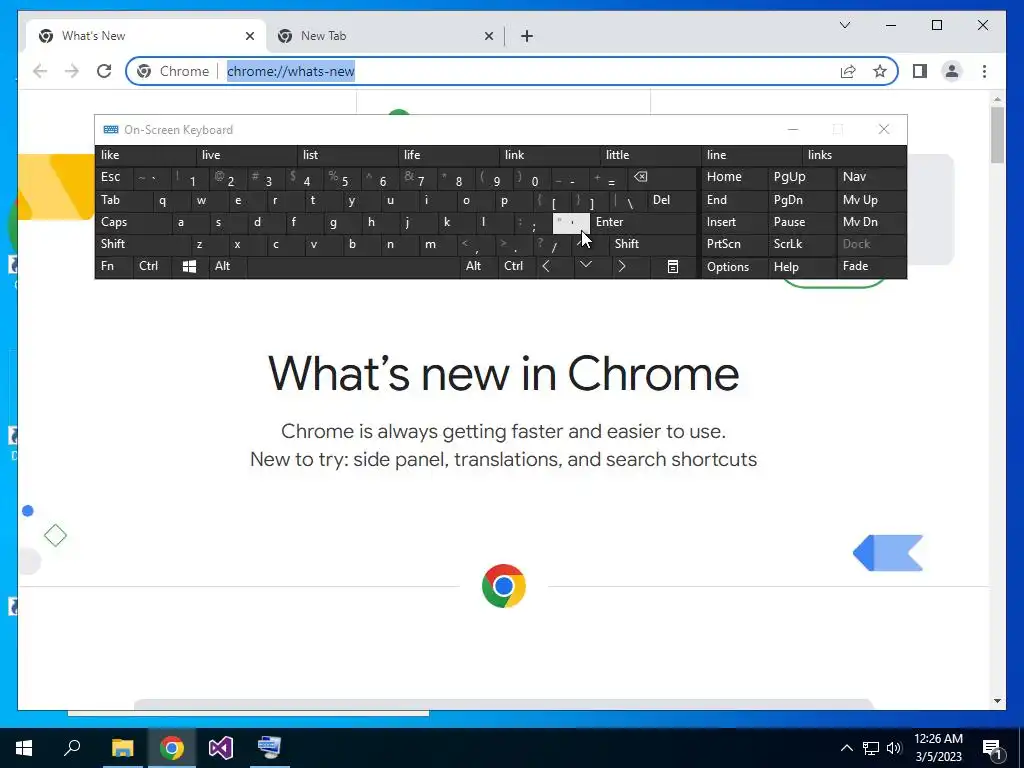Tap the Fade key on On-Screen Keyboard
This screenshot has width=1024, height=768.
click(871, 266)
